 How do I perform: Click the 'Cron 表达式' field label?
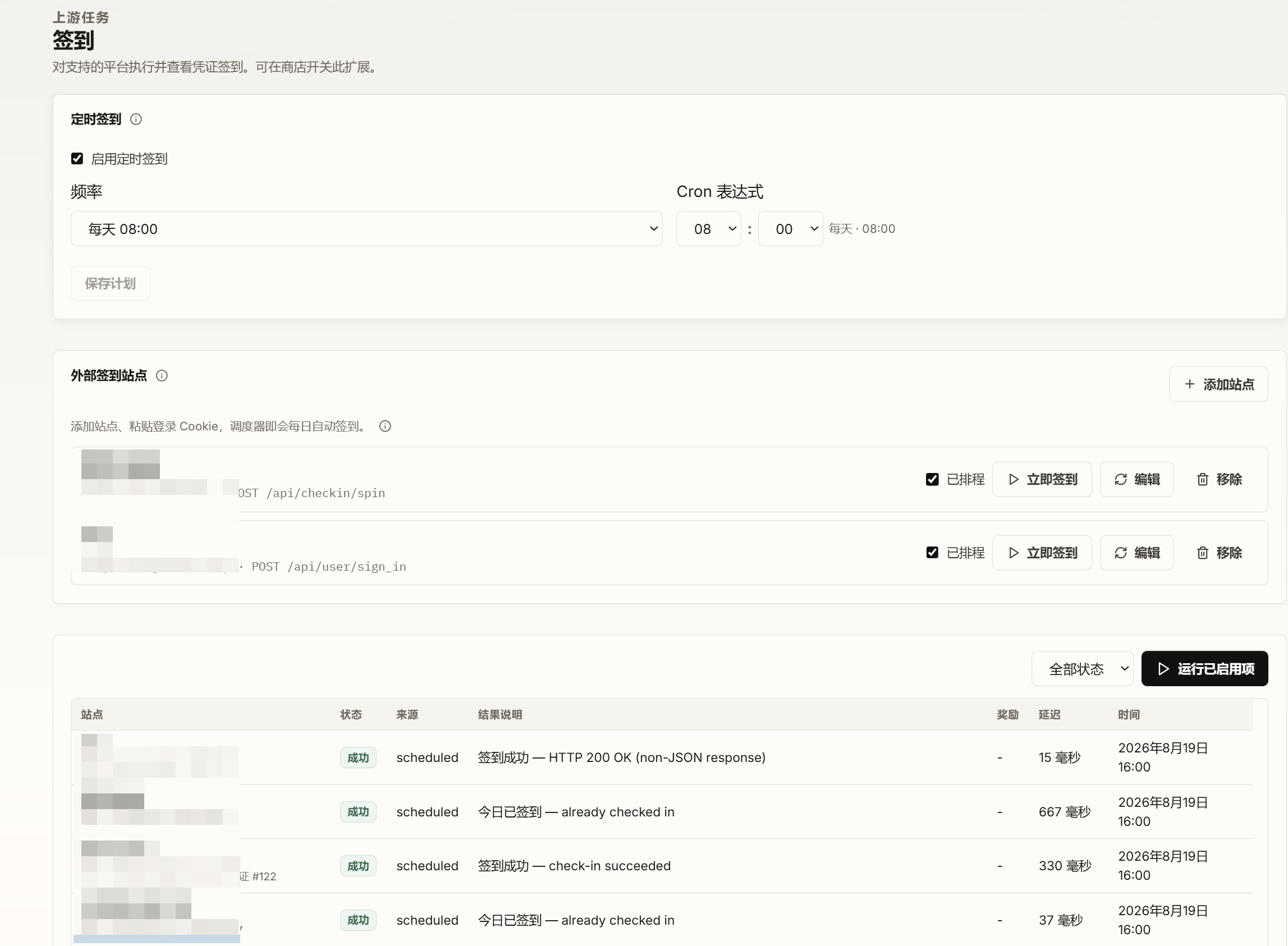point(720,192)
